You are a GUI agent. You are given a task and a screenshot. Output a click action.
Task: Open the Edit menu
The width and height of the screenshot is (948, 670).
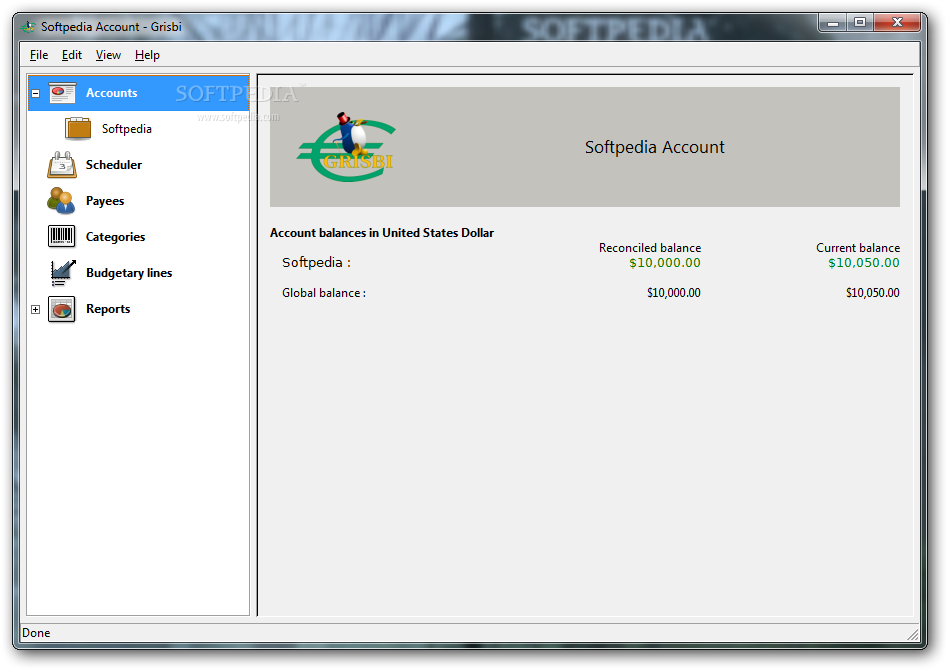[x=71, y=55]
